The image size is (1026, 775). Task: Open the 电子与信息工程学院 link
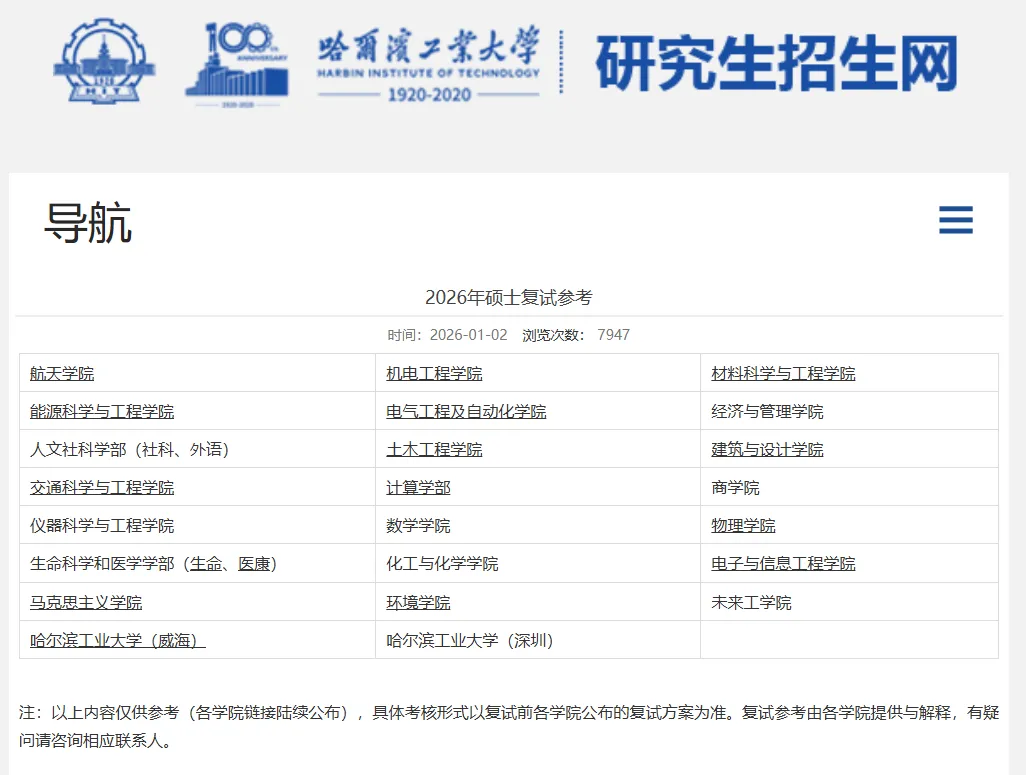[x=783, y=564]
